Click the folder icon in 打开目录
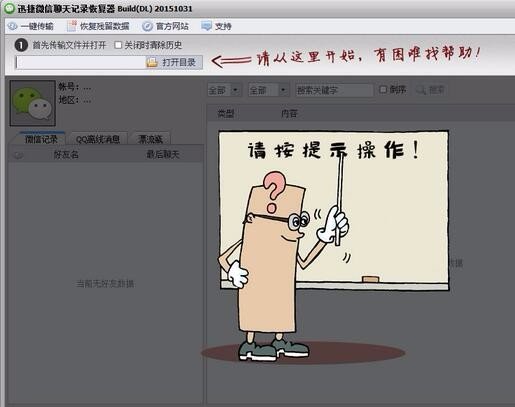515x407 pixels. pyautogui.click(x=152, y=62)
